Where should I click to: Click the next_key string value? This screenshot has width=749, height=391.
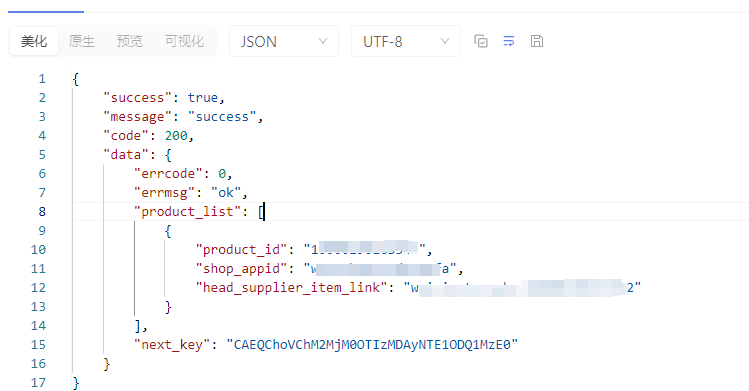click(372, 345)
